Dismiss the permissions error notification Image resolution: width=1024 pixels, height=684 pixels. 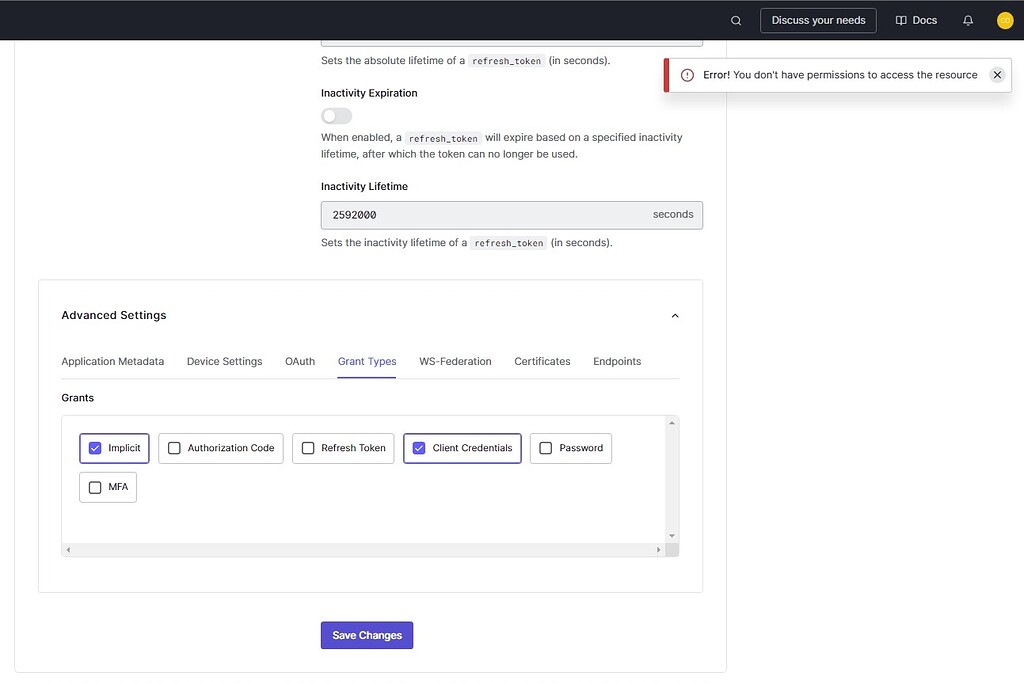(x=997, y=74)
